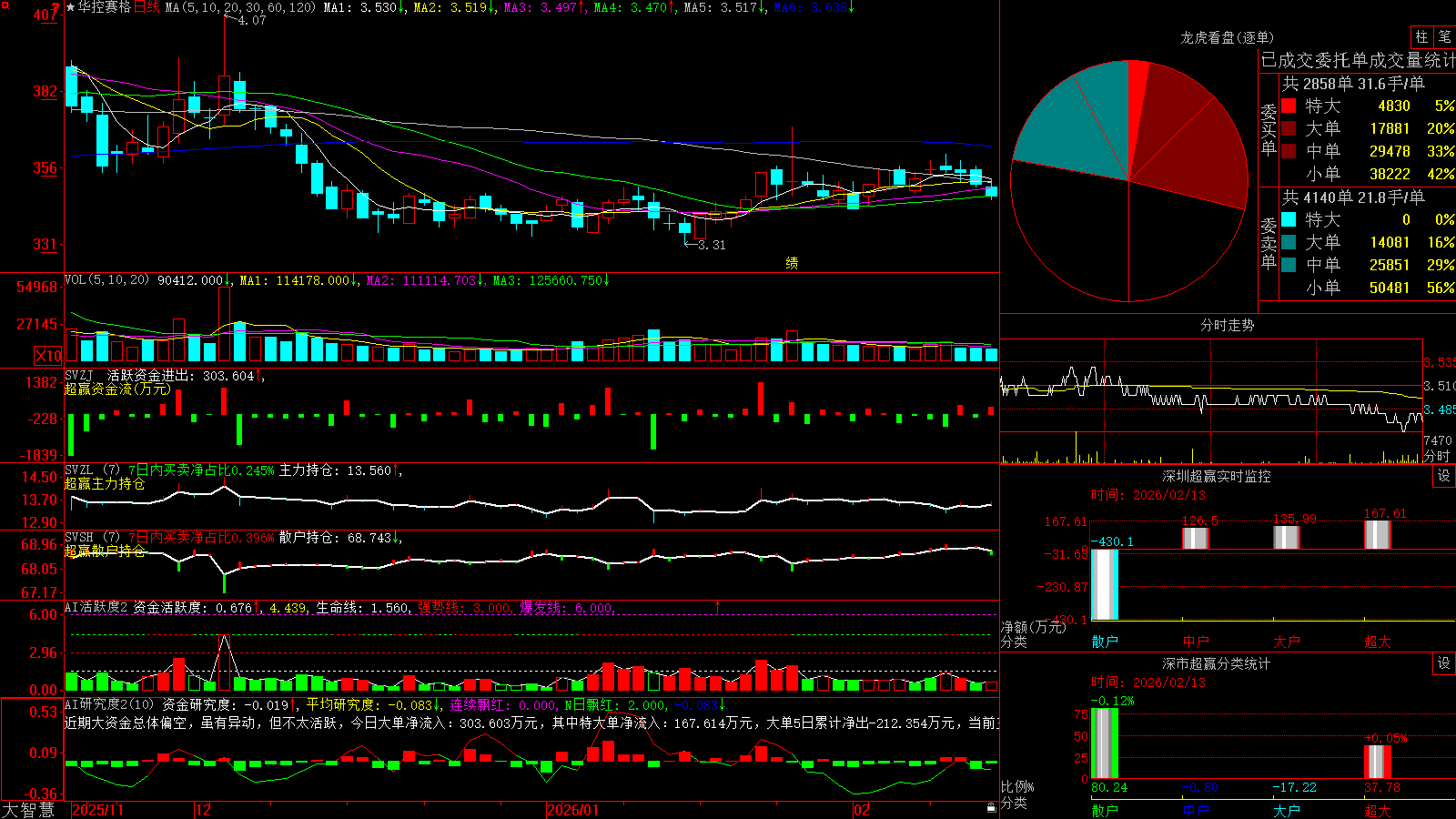This screenshot has width=1456, height=819.
Task: Click the 主力持仓: 13.560 value
Action: pos(336,470)
